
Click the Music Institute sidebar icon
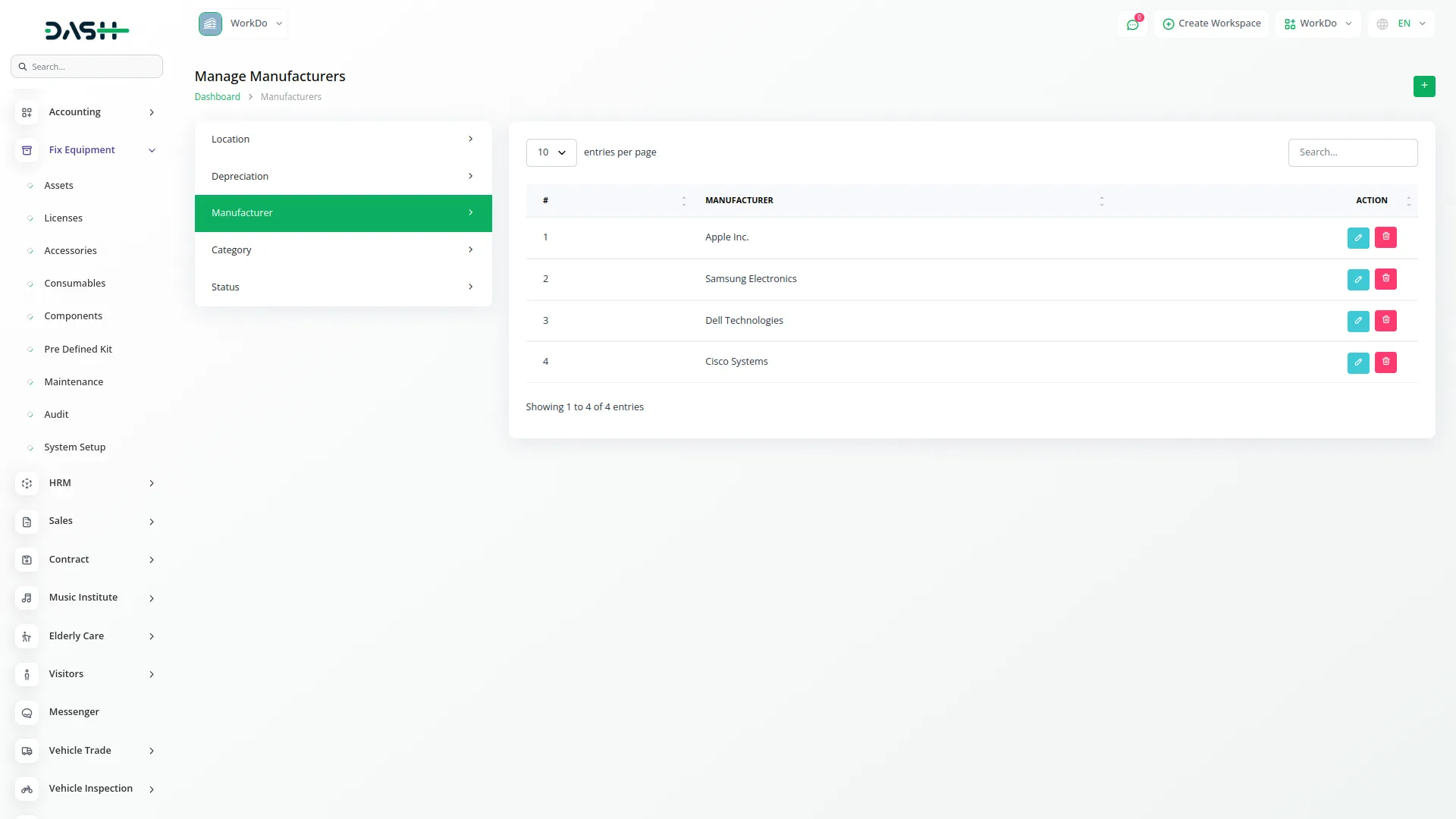[x=27, y=598]
